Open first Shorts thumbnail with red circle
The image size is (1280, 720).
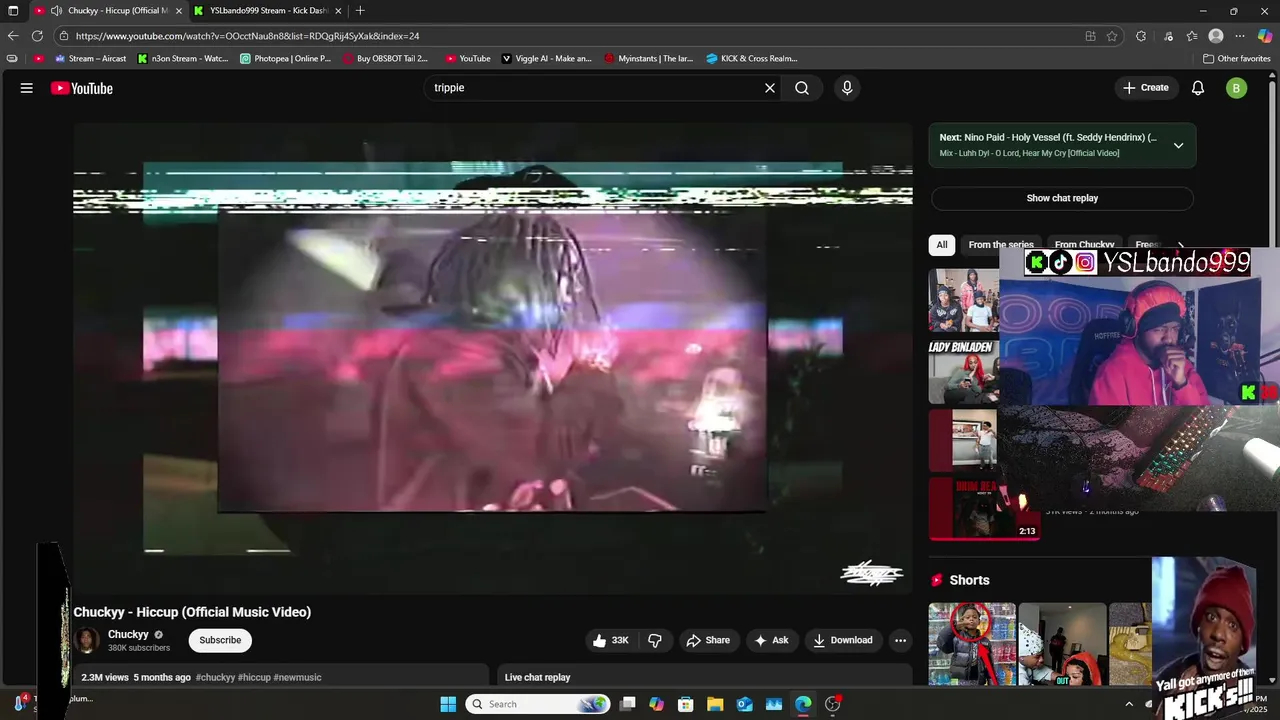tap(972, 644)
